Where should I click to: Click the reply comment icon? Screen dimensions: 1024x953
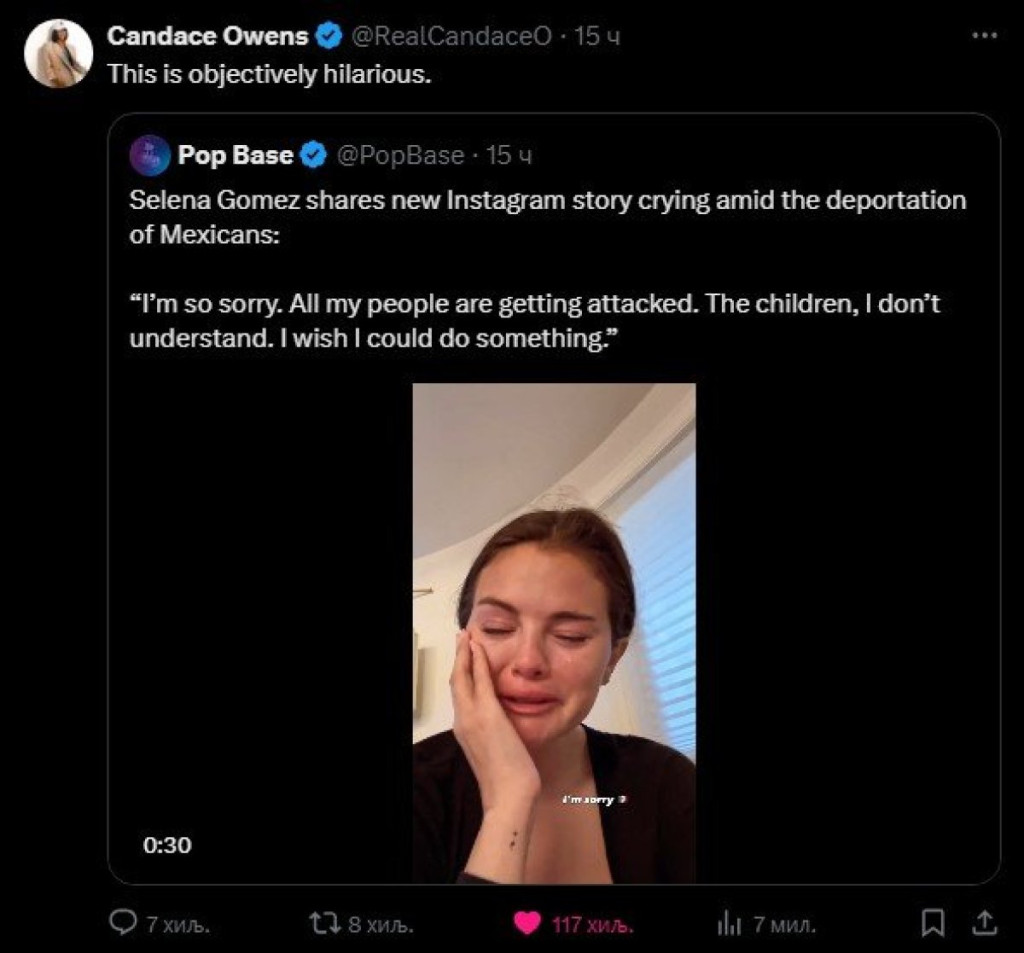[x=122, y=923]
